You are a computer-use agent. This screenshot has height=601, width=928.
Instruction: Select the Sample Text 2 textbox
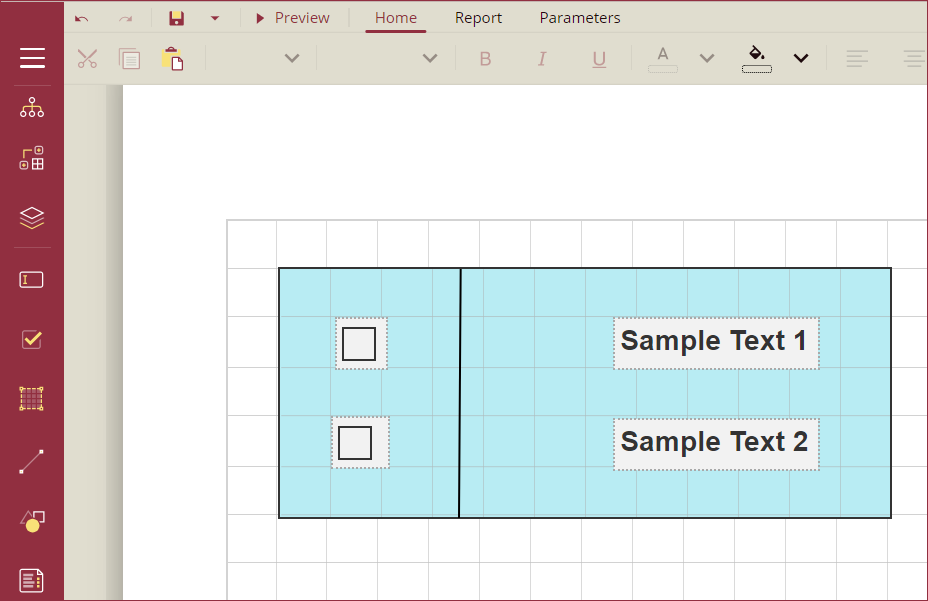tap(716, 444)
